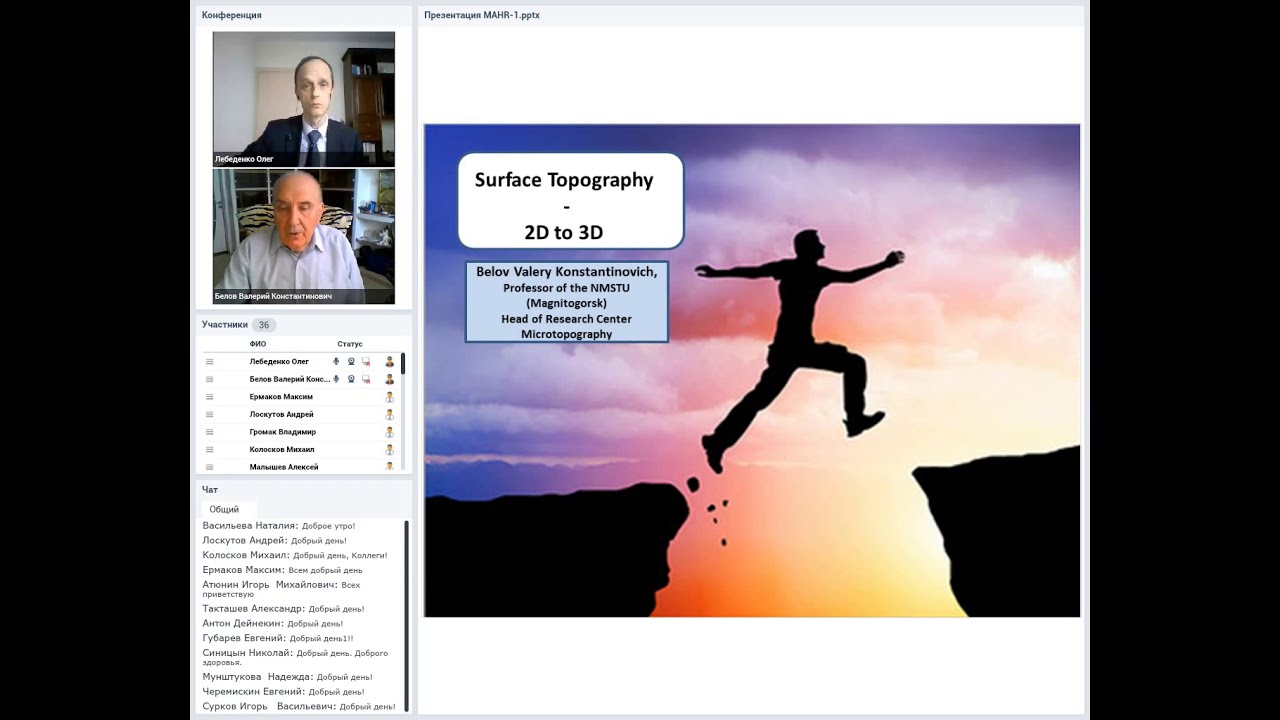Select participant name Лебеденко Олег in list
This screenshot has height=720, width=1280.
point(279,362)
